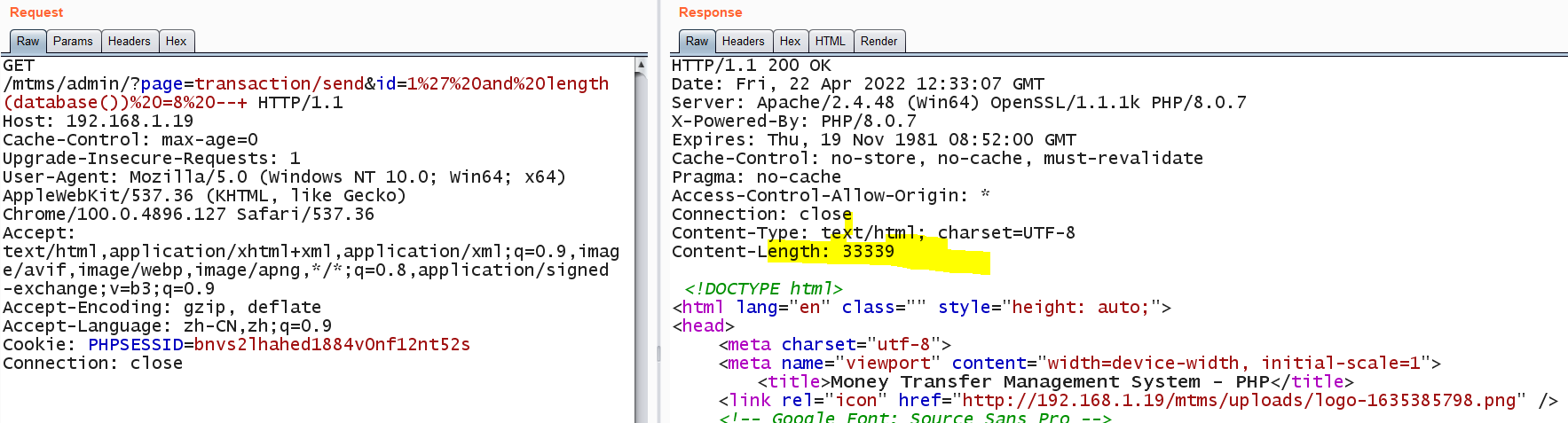Open the Request Hex tab

177,41
